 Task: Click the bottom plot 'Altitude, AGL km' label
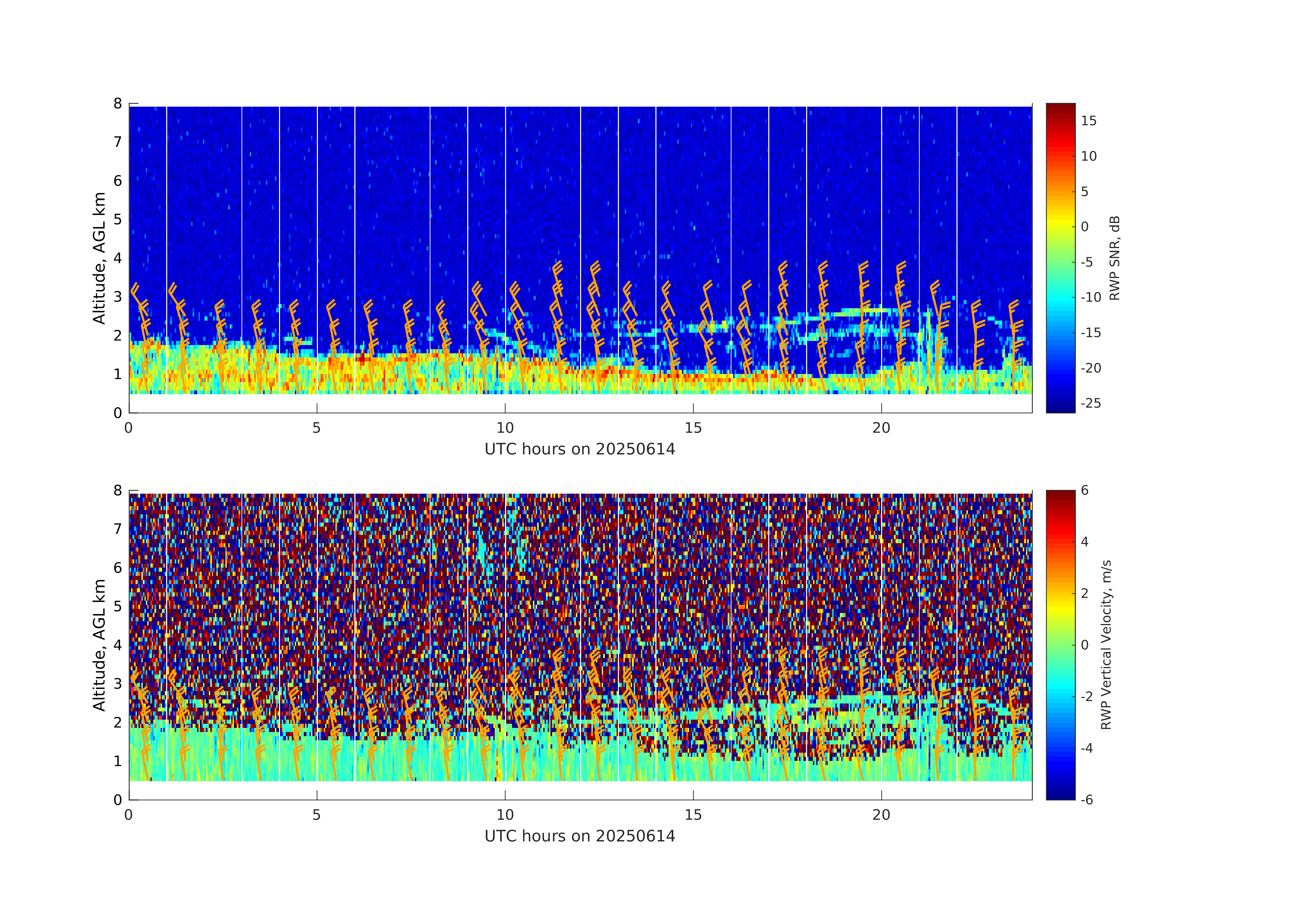point(99,645)
